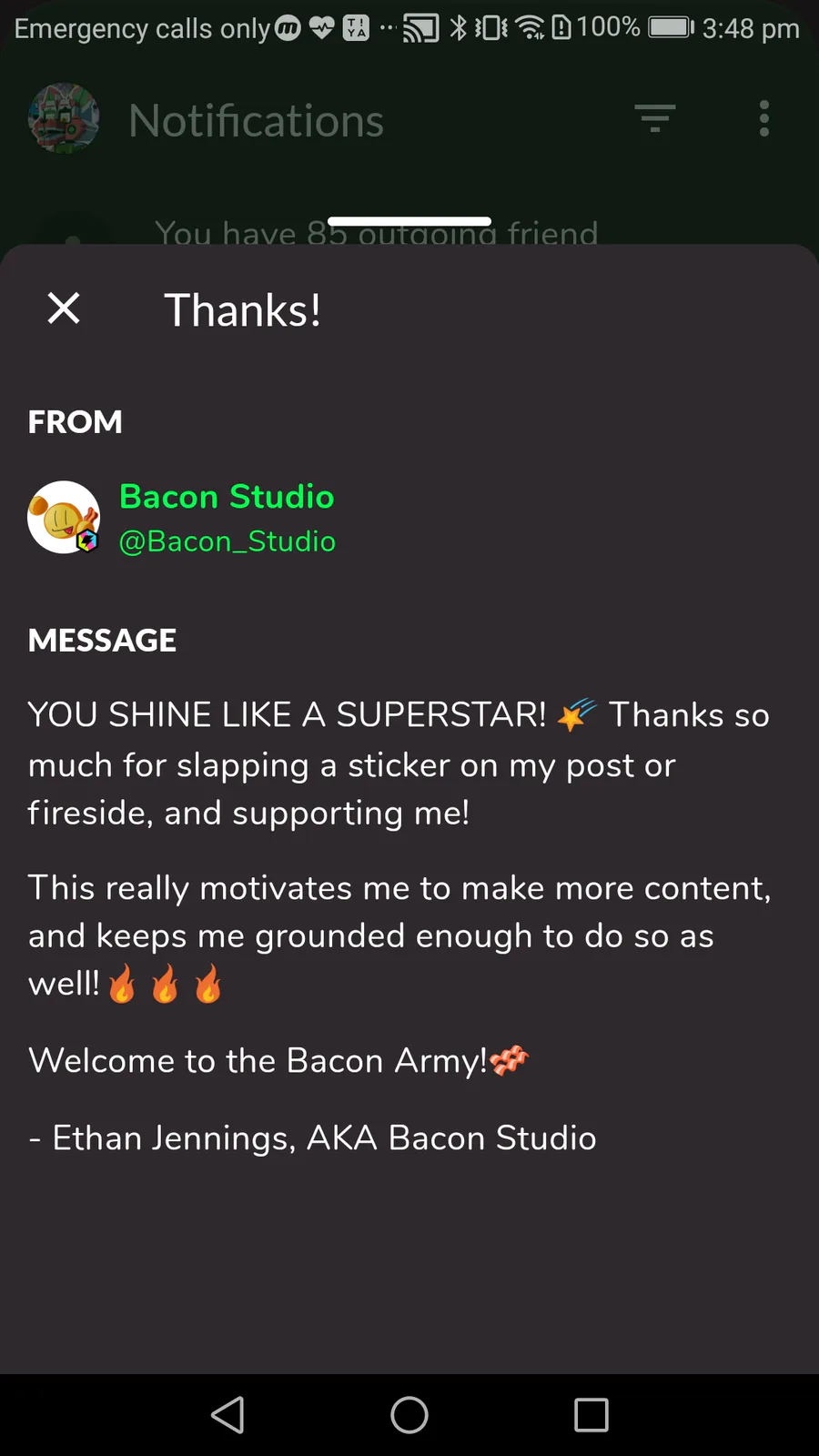Tap the bottom sheet drag handle
Viewport: 819px width, 1456px height.
(409, 222)
